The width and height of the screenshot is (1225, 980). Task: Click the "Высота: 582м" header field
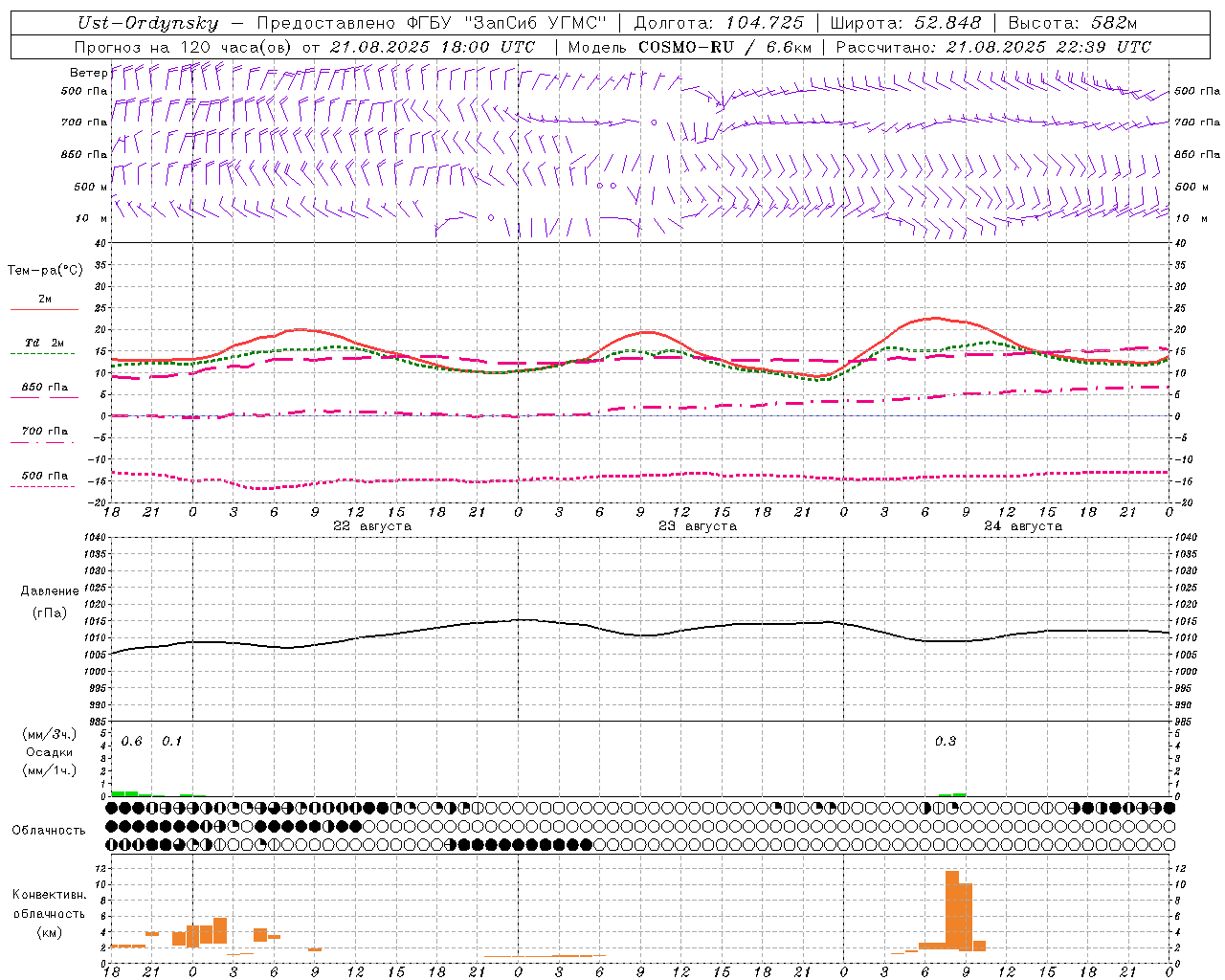click(x=1073, y=24)
